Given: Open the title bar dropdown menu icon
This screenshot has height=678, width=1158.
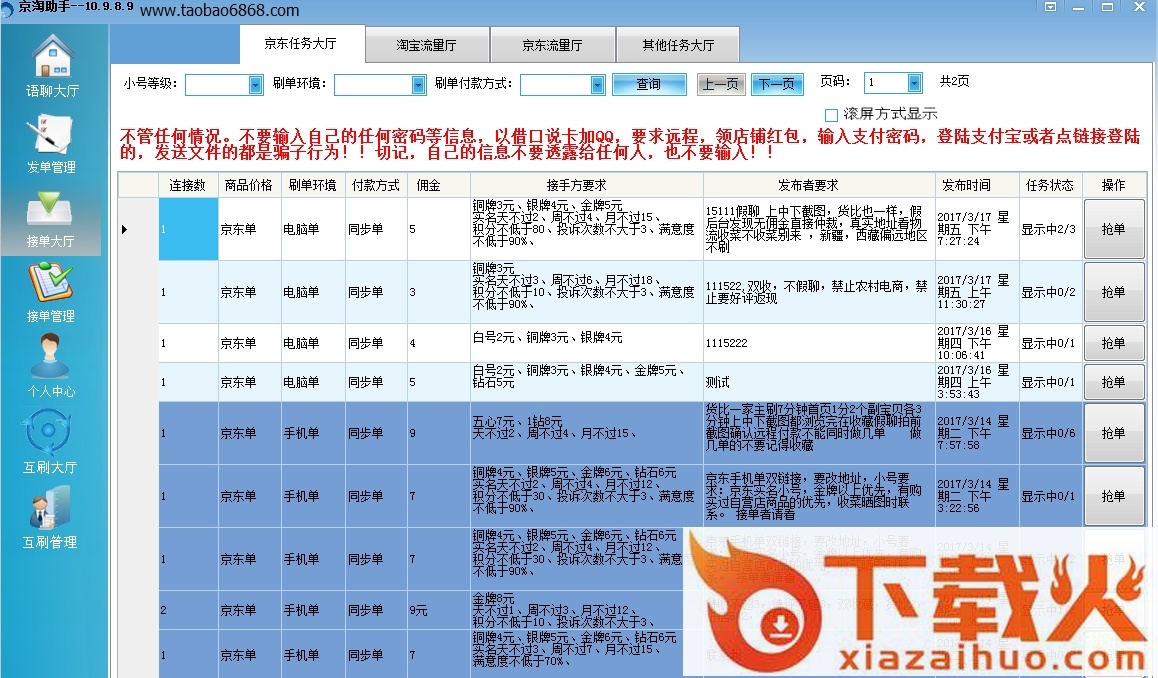Looking at the screenshot, I should pos(1050,7).
